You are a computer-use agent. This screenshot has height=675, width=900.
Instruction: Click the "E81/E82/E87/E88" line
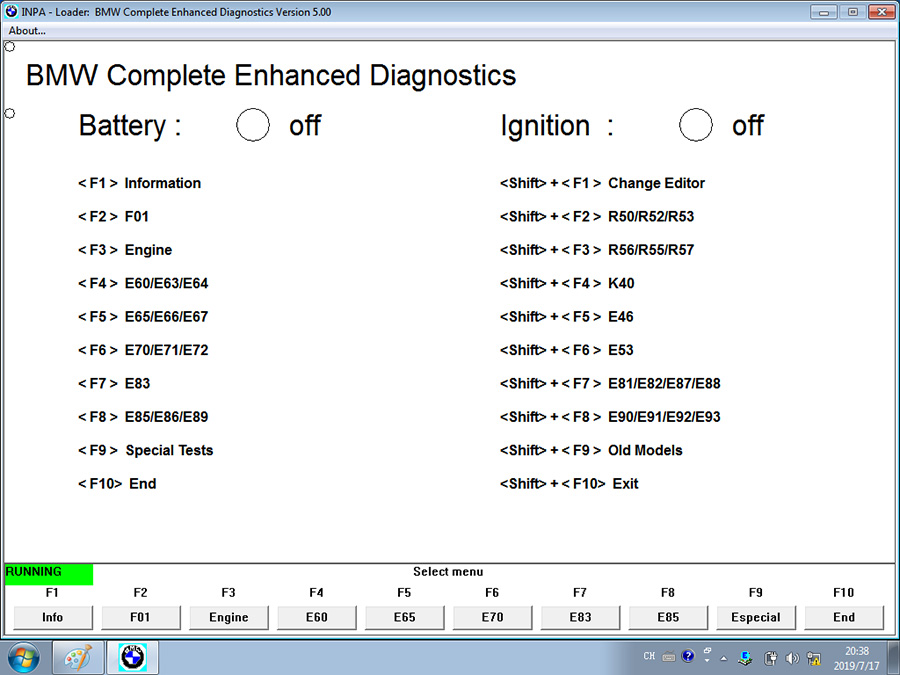point(610,383)
